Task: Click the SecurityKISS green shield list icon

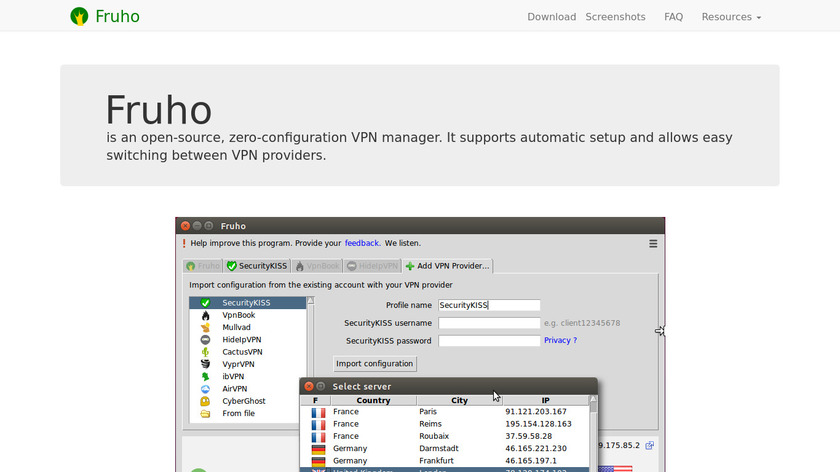Action: point(205,303)
